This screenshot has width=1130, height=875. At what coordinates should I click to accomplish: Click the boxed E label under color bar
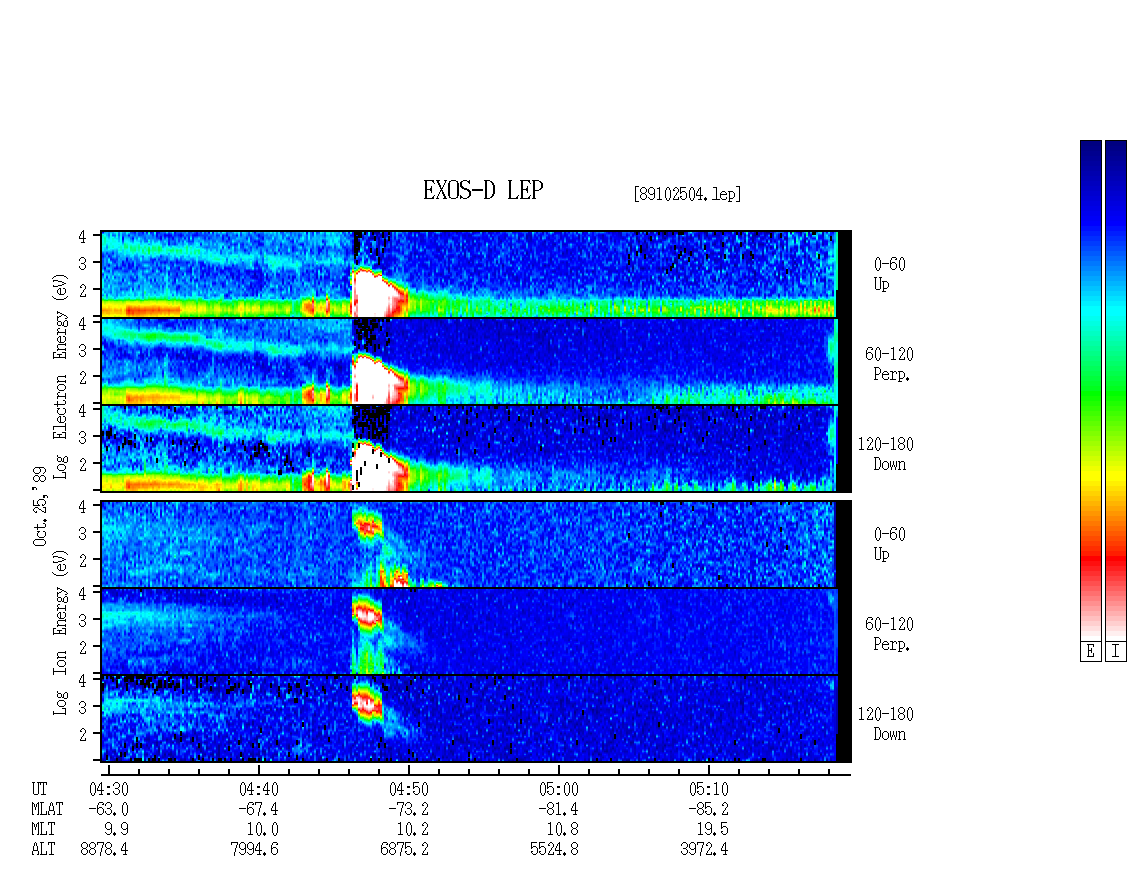point(1090,652)
